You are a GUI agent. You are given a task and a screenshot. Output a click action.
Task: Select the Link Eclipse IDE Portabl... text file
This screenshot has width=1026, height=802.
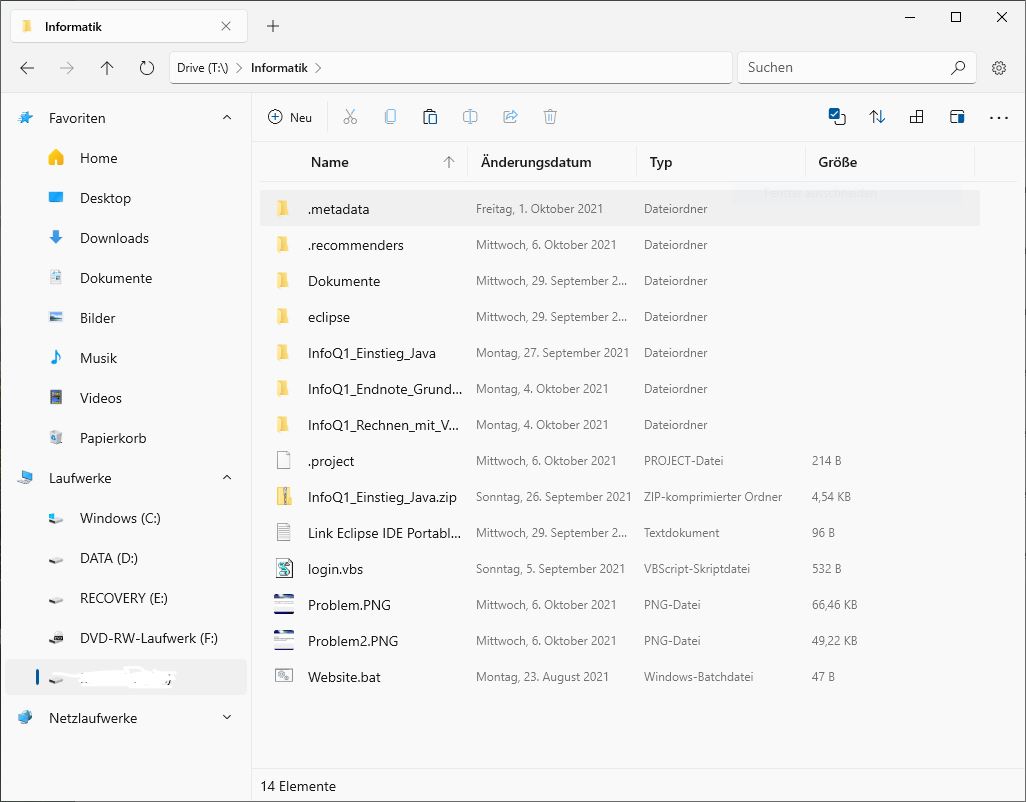pyautogui.click(x=620, y=532)
